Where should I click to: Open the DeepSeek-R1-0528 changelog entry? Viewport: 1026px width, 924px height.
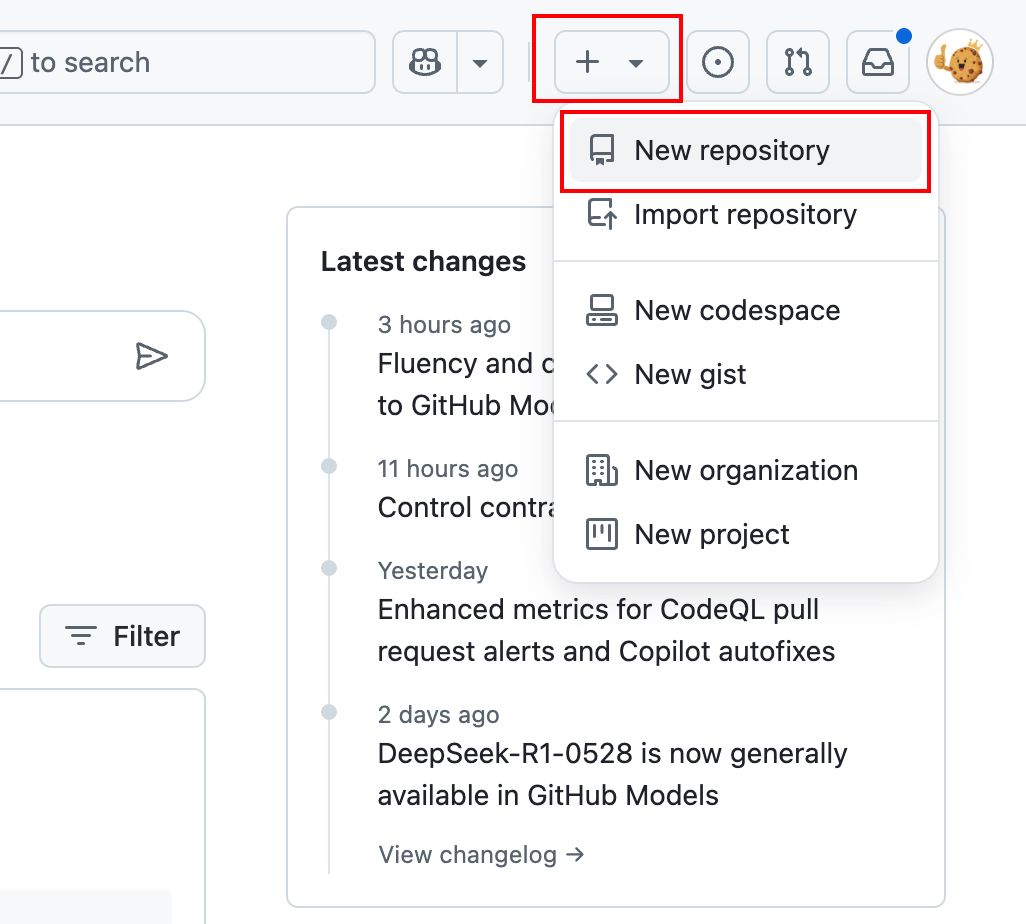tap(612, 774)
